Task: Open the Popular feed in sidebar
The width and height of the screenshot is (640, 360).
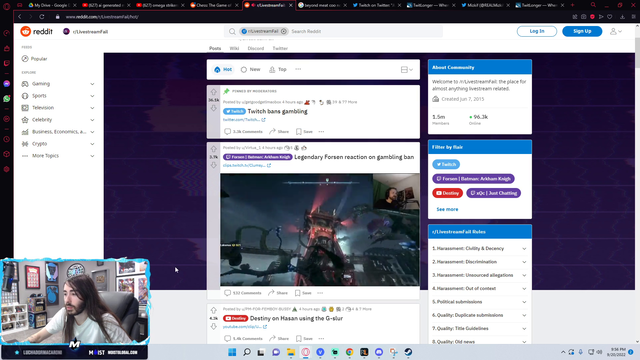Action: 35,59
